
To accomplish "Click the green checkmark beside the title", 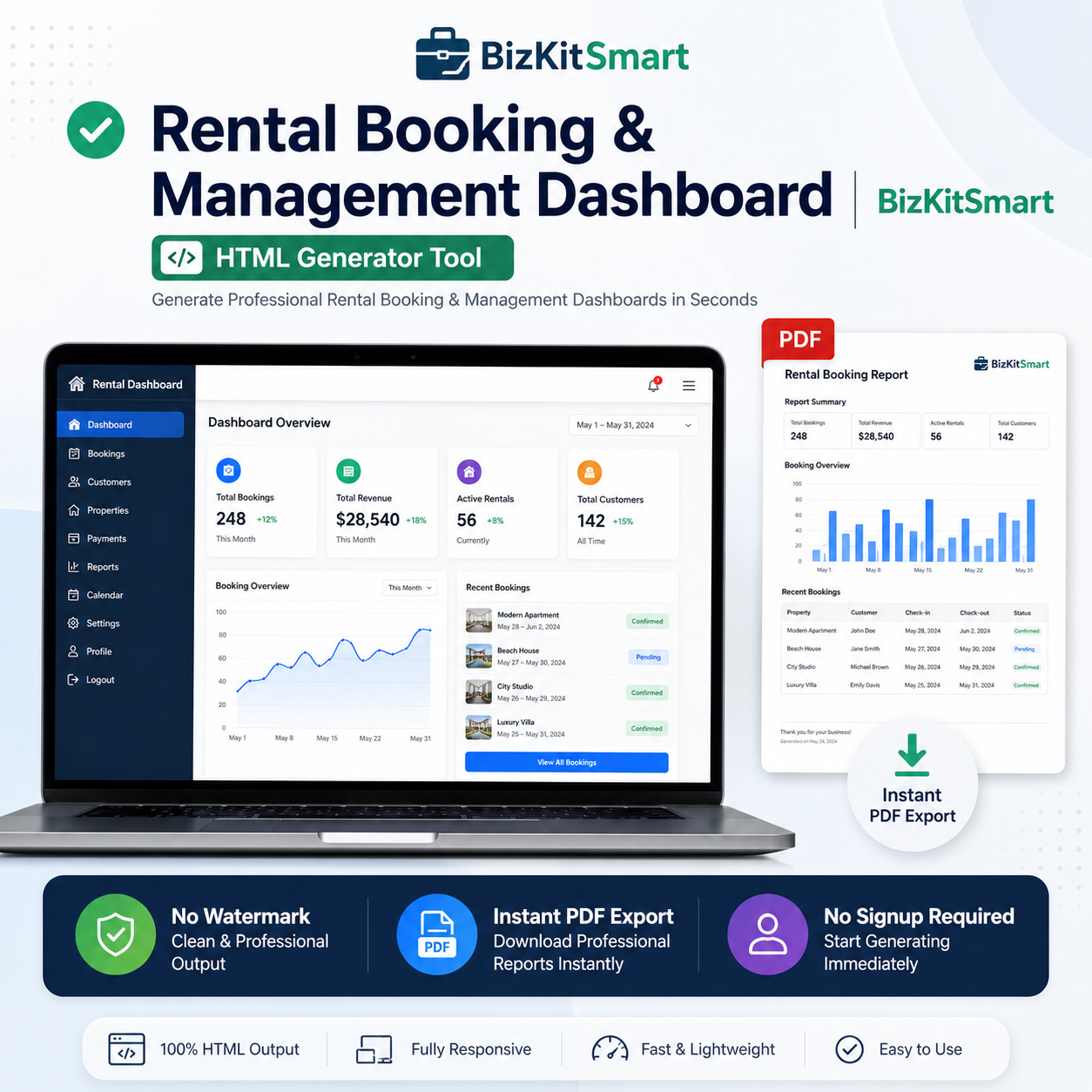I will [x=96, y=130].
